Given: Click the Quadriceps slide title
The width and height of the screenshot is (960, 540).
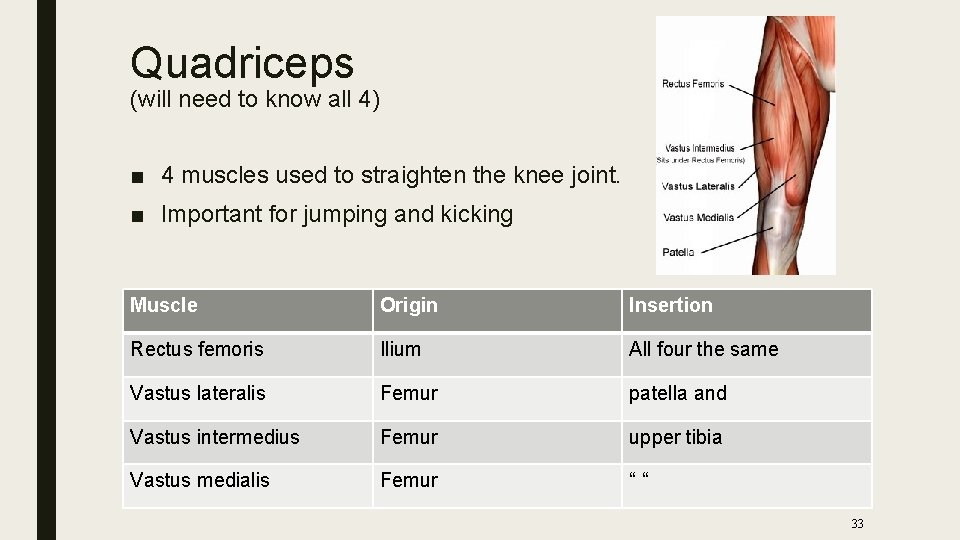Looking at the screenshot, I should click(x=242, y=64).
